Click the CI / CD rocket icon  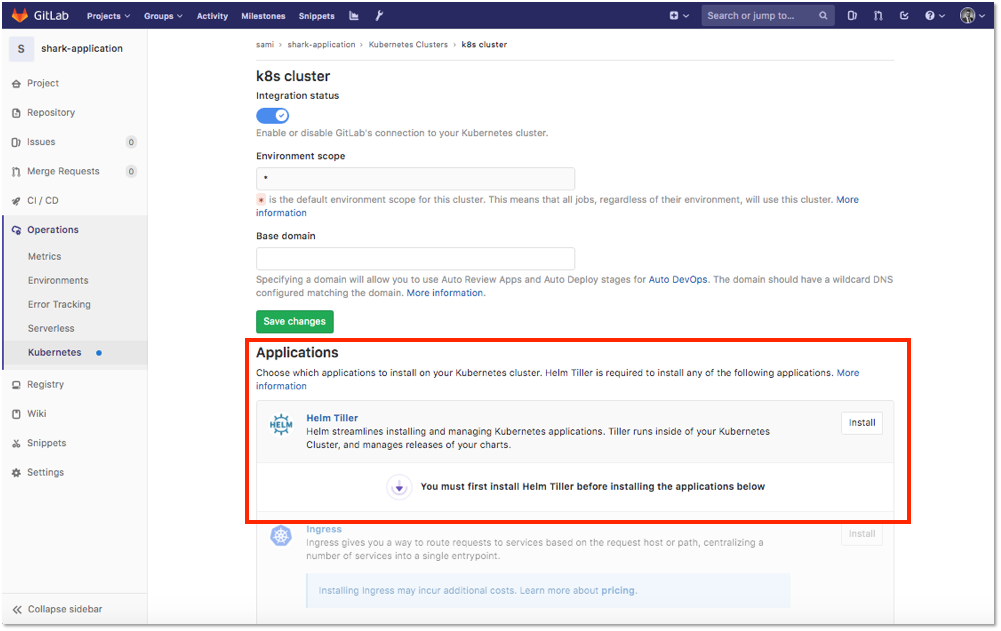(17, 201)
